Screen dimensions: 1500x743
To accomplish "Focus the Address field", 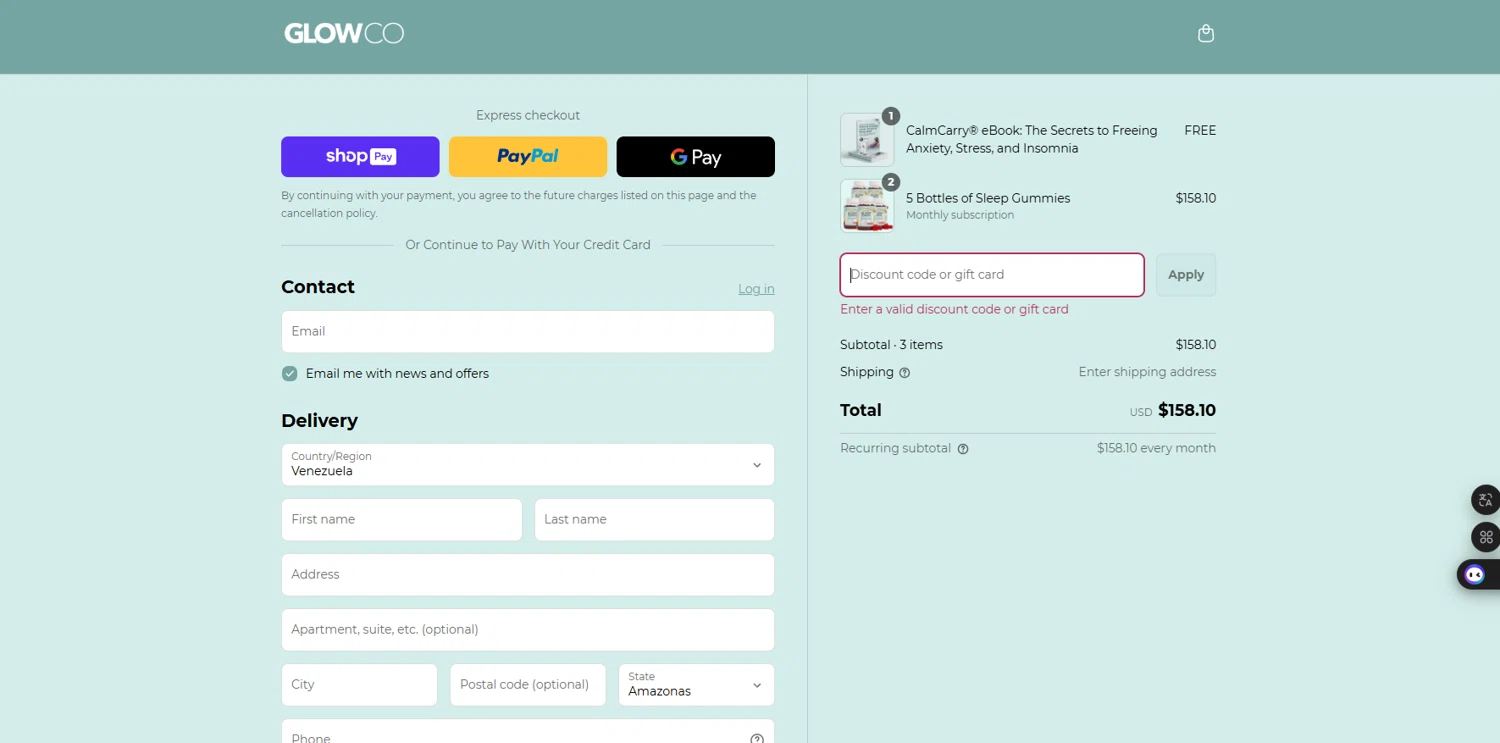I will pos(528,575).
